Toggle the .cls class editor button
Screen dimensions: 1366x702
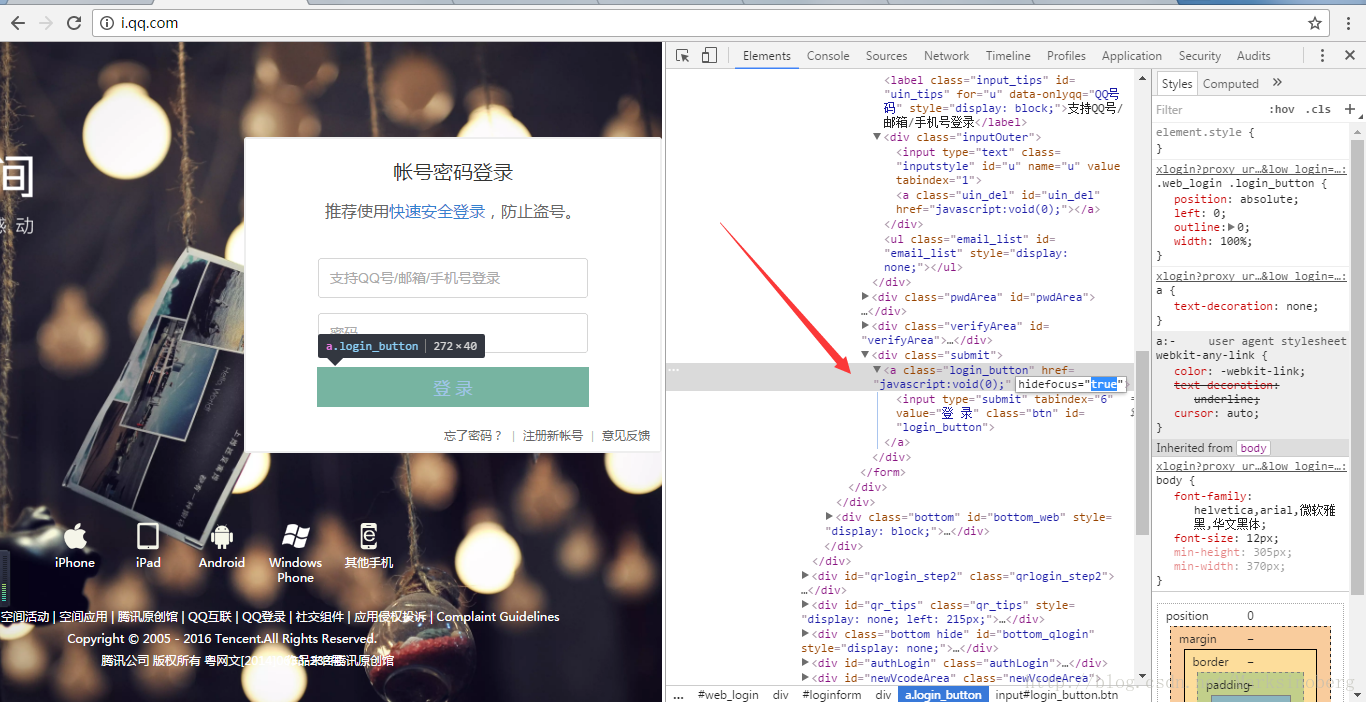1319,110
